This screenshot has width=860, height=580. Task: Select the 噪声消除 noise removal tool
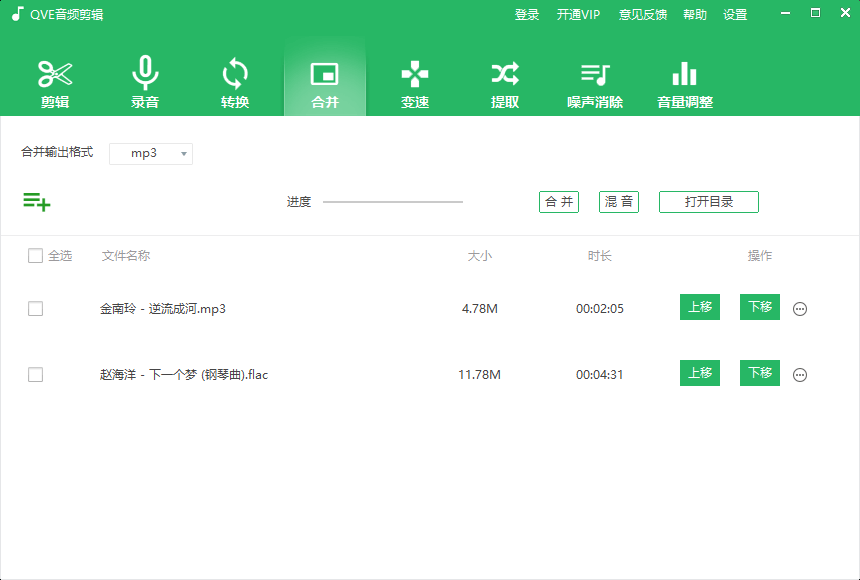[x=594, y=80]
